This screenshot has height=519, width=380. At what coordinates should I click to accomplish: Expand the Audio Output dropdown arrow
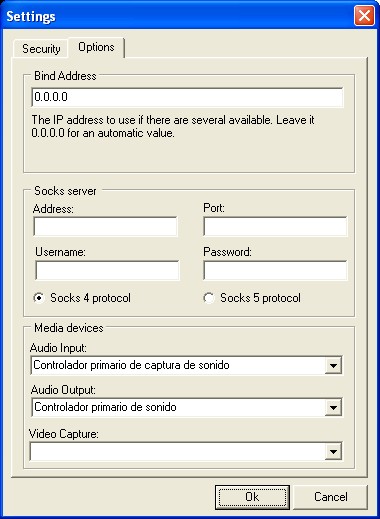pos(333,407)
